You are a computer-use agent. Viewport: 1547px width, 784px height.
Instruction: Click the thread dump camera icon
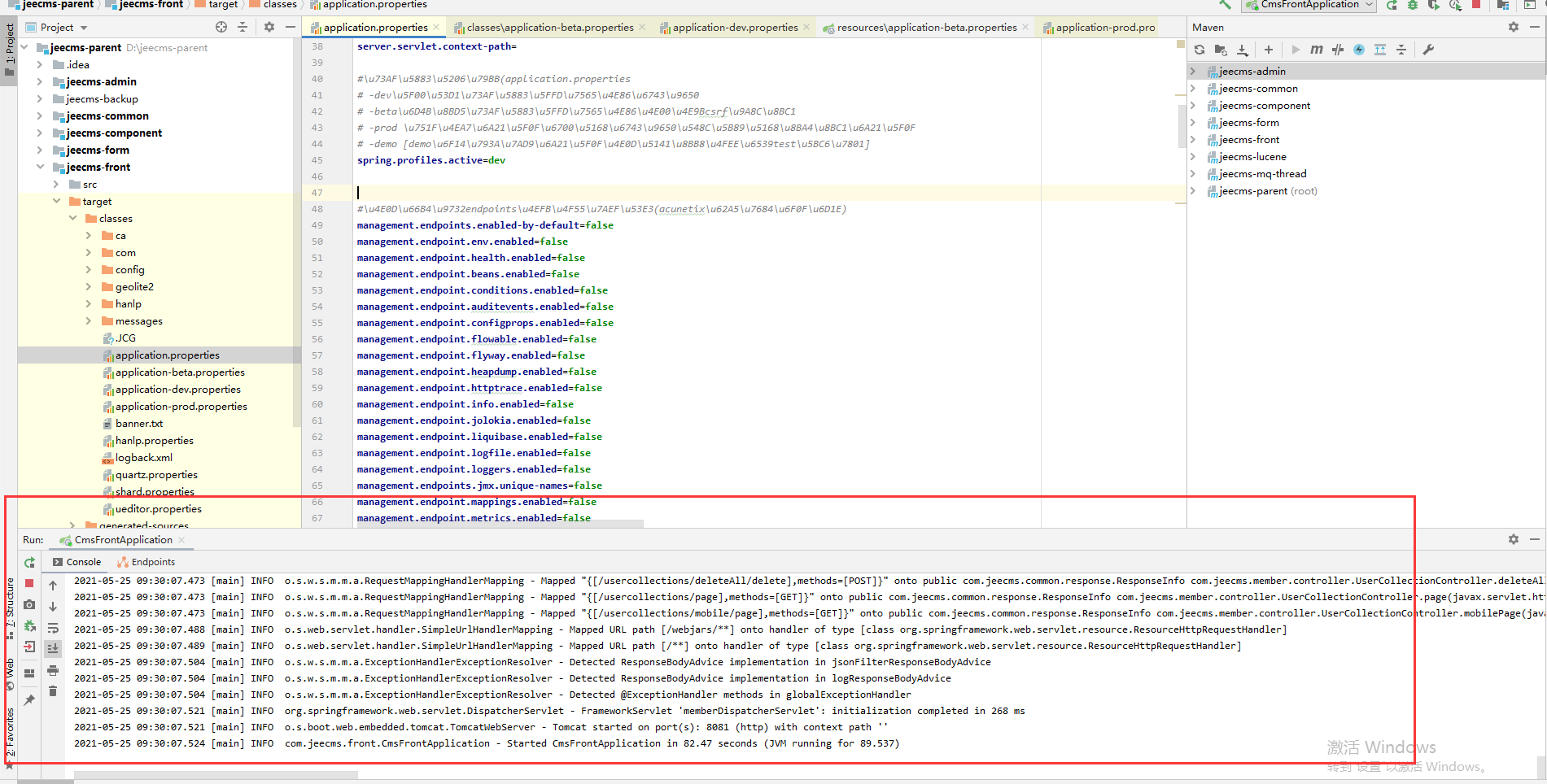pyautogui.click(x=29, y=604)
